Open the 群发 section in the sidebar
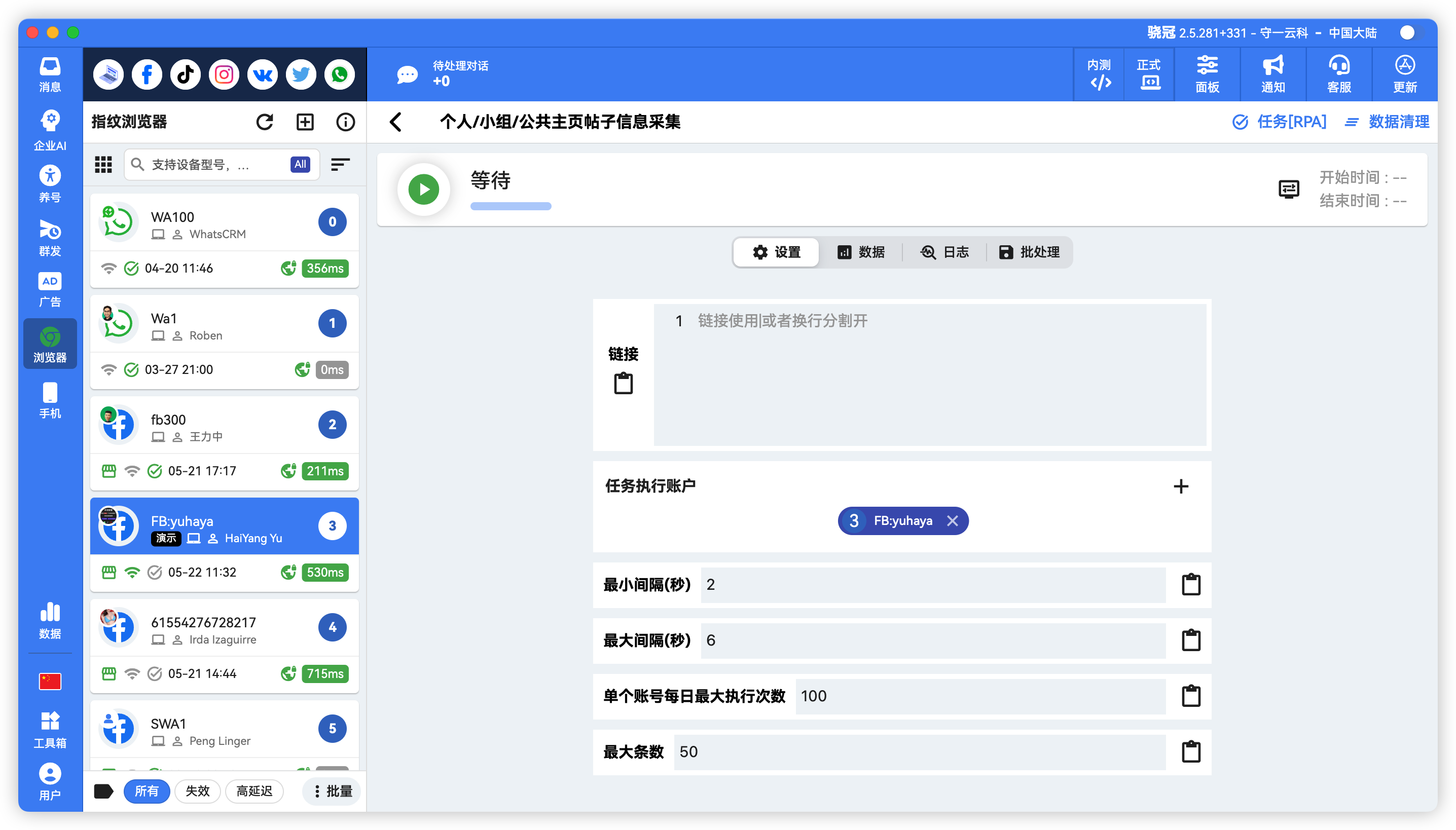 [50, 237]
